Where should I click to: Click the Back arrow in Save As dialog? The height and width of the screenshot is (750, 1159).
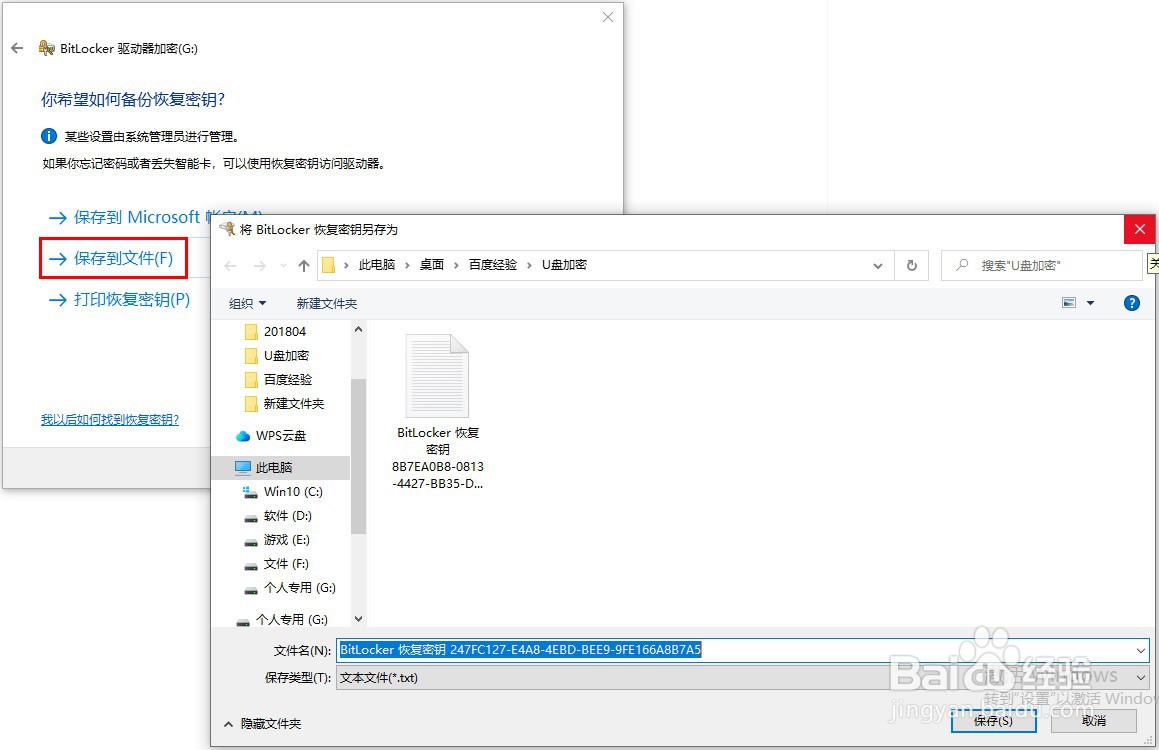tap(231, 265)
